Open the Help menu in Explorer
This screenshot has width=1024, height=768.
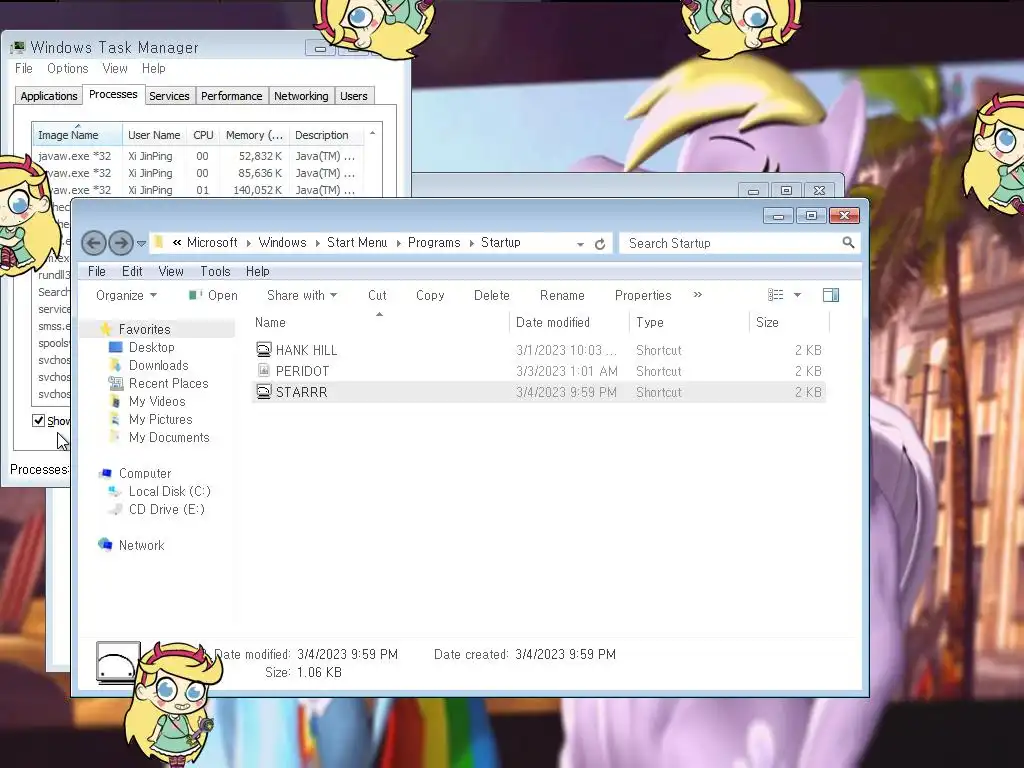[x=257, y=271]
